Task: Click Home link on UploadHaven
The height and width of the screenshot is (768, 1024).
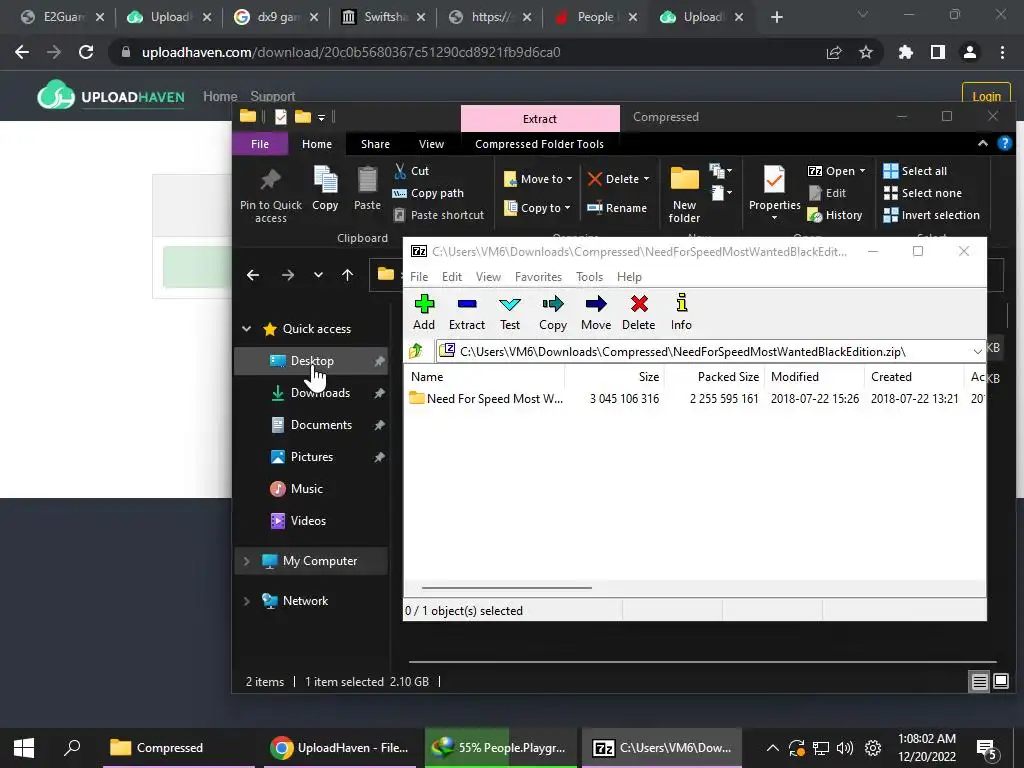Action: click(220, 97)
